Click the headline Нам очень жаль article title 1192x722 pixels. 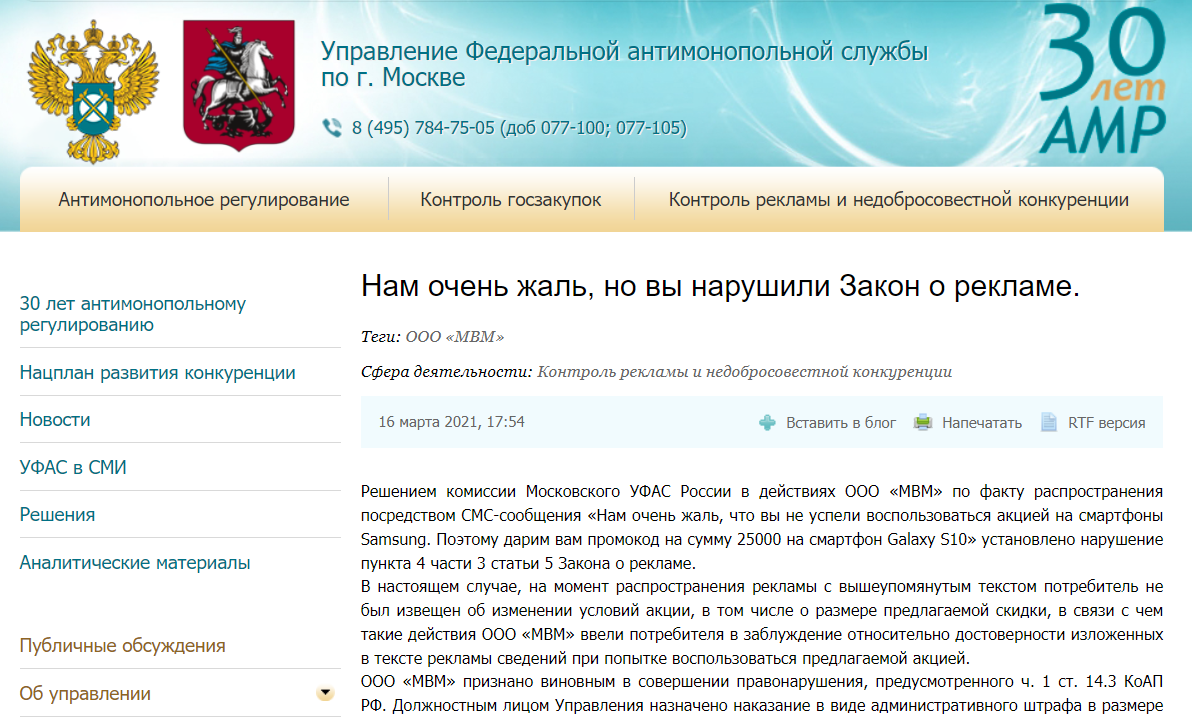pyautogui.click(x=720, y=287)
